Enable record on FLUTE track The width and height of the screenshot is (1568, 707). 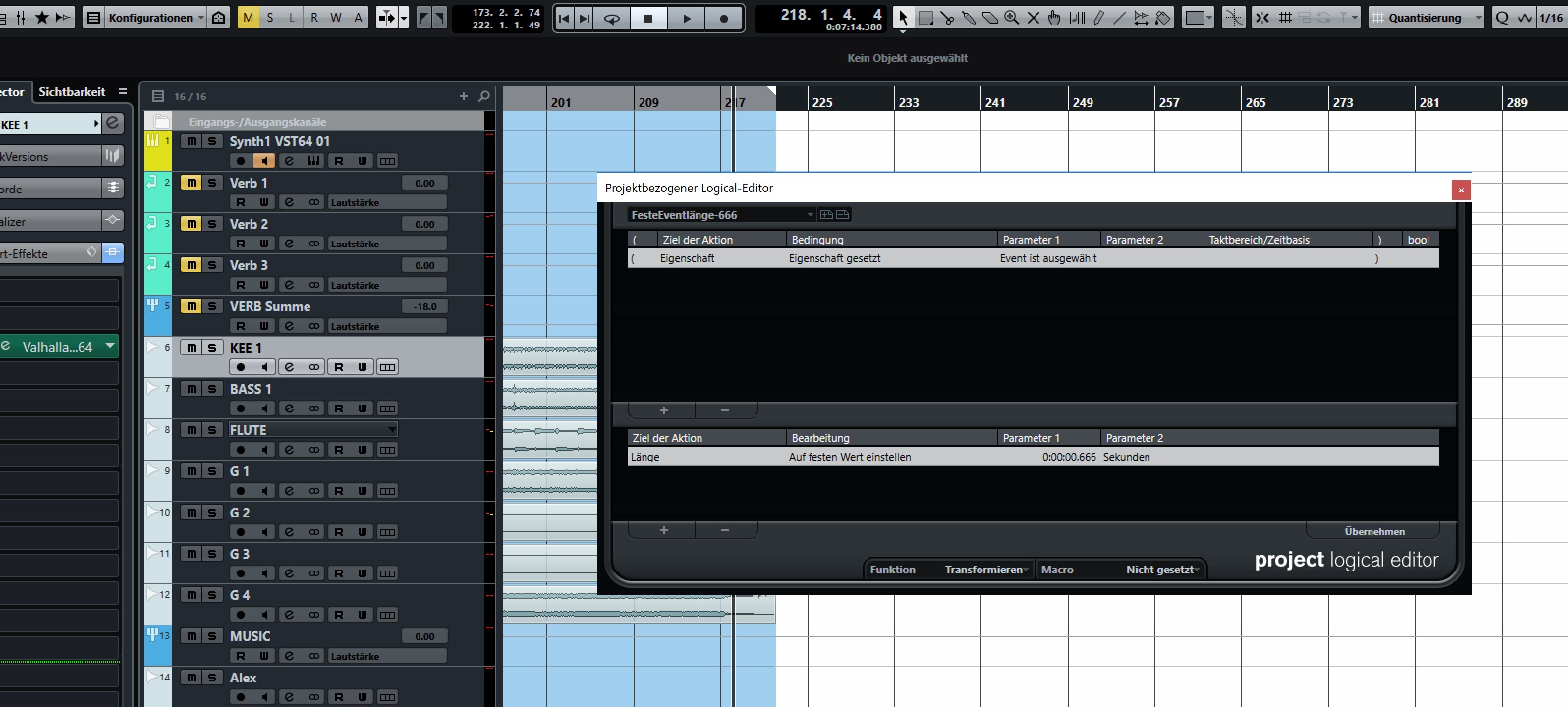point(240,450)
